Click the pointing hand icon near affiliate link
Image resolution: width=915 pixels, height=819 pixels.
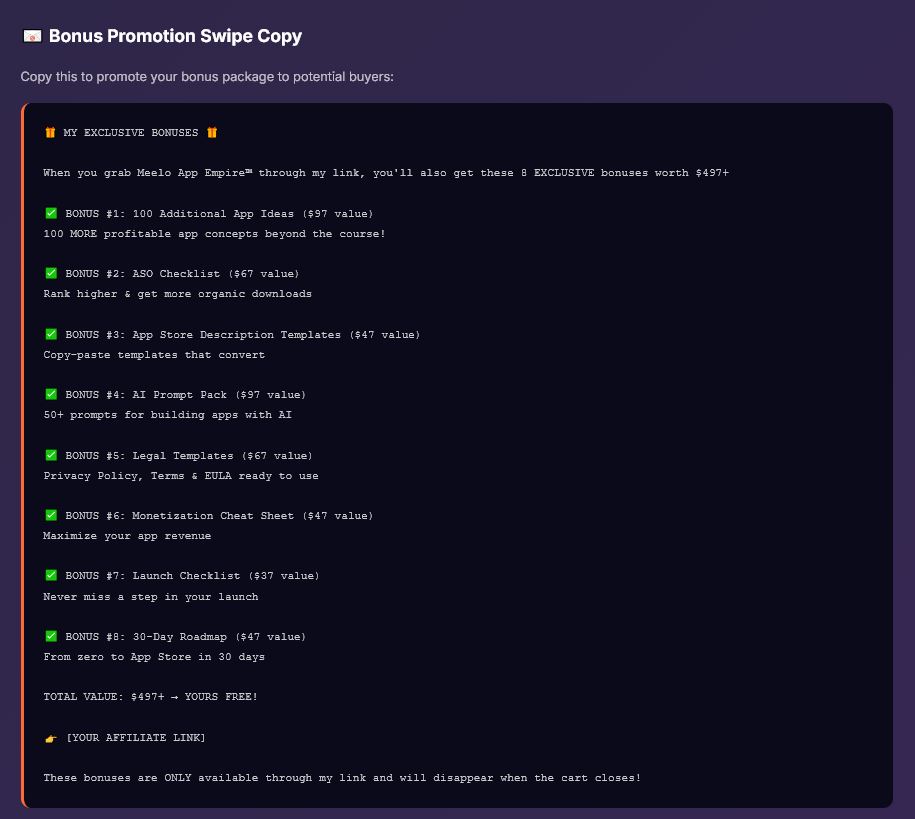pos(51,738)
